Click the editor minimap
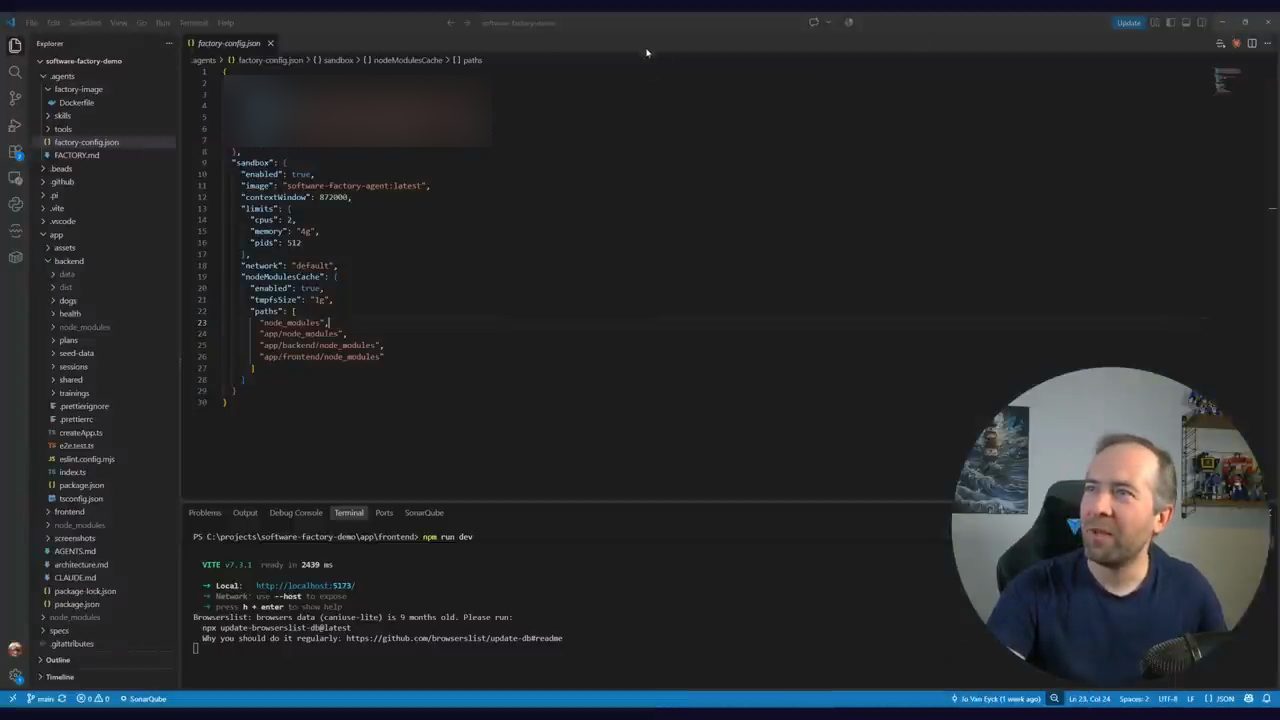Image resolution: width=1280 pixels, height=720 pixels. click(1227, 80)
